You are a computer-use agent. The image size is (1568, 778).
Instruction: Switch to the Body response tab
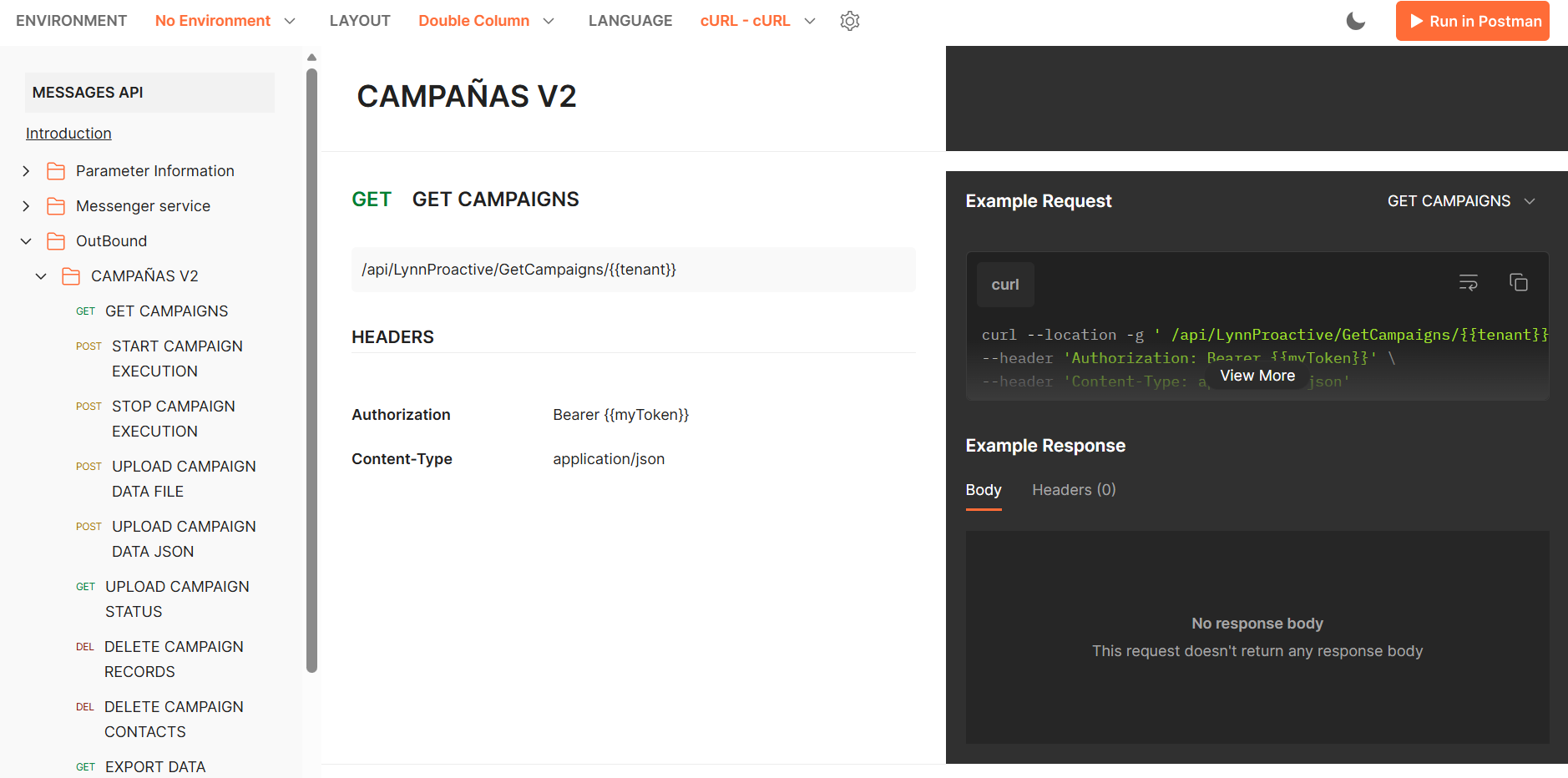(x=984, y=490)
